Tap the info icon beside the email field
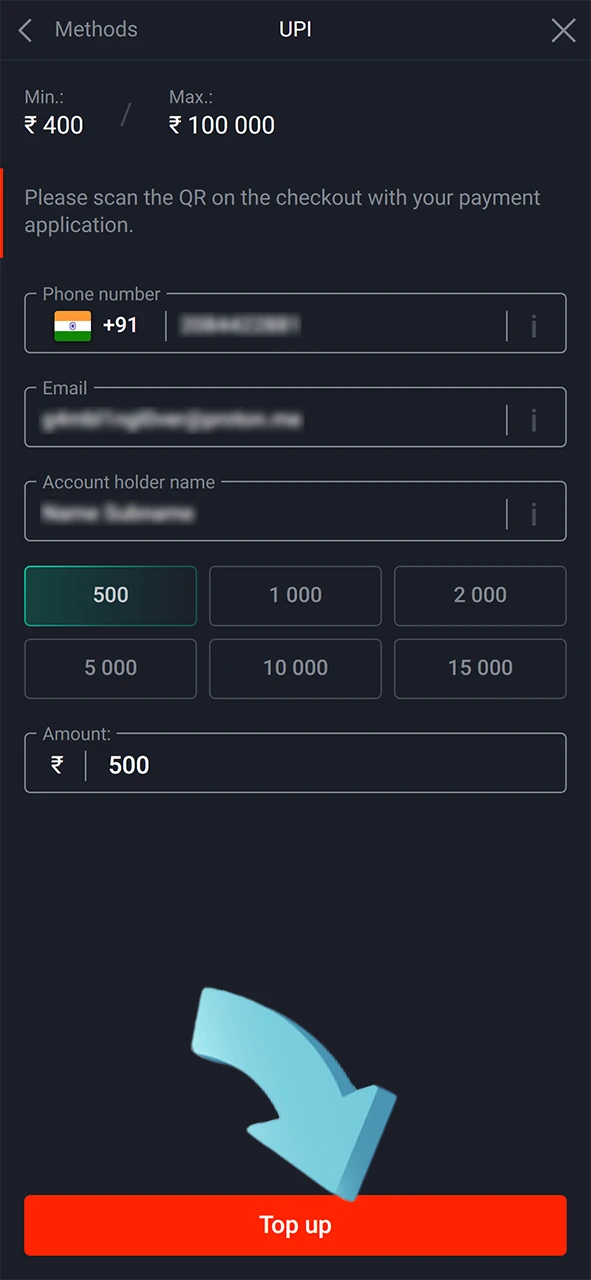The height and width of the screenshot is (1280, 591). [x=534, y=419]
